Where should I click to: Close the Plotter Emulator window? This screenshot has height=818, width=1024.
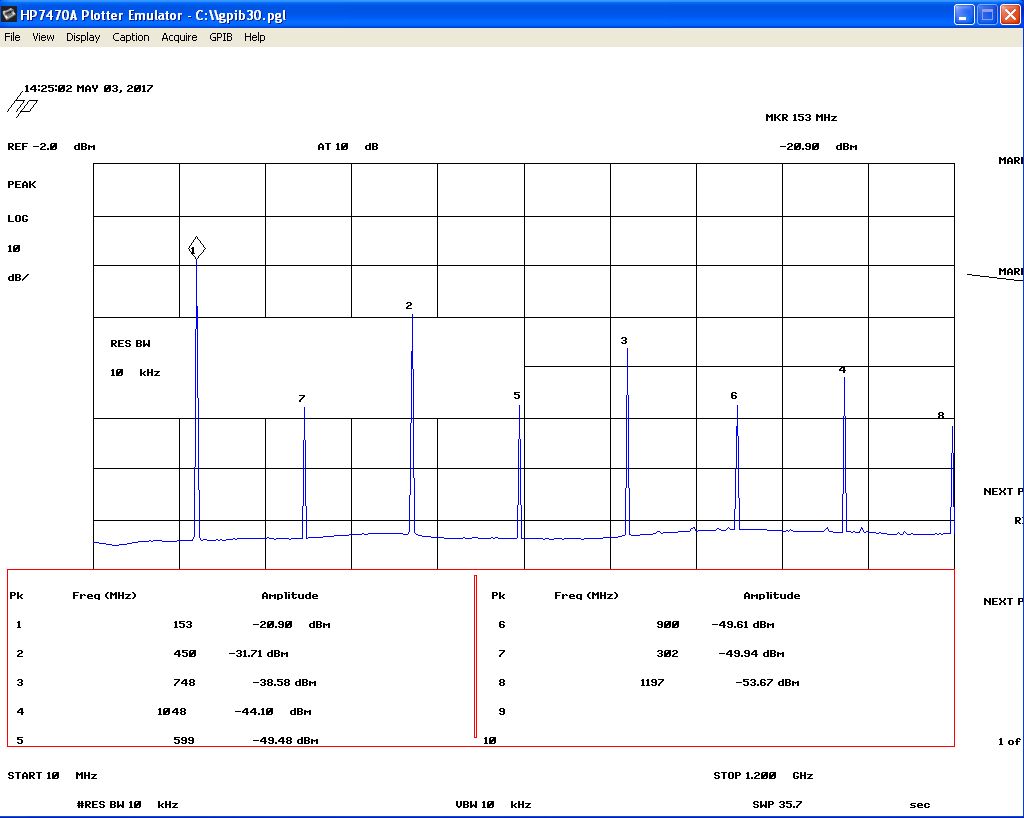coord(1009,15)
